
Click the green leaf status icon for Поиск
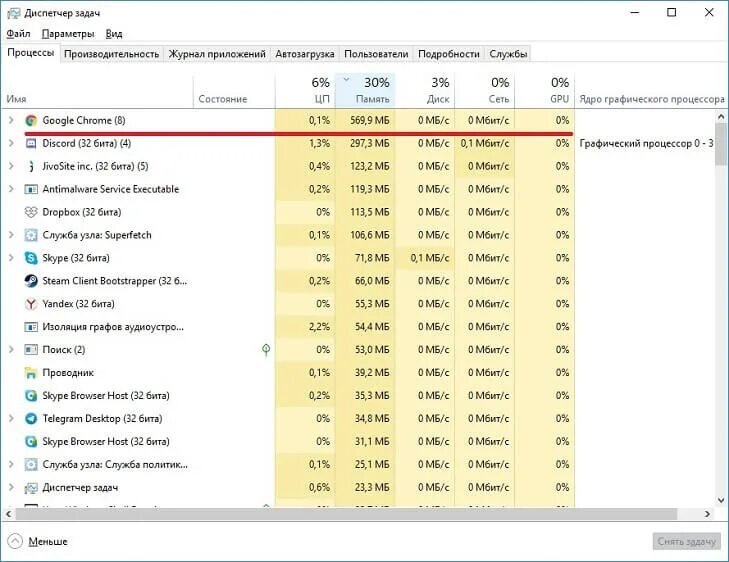pyautogui.click(x=266, y=350)
